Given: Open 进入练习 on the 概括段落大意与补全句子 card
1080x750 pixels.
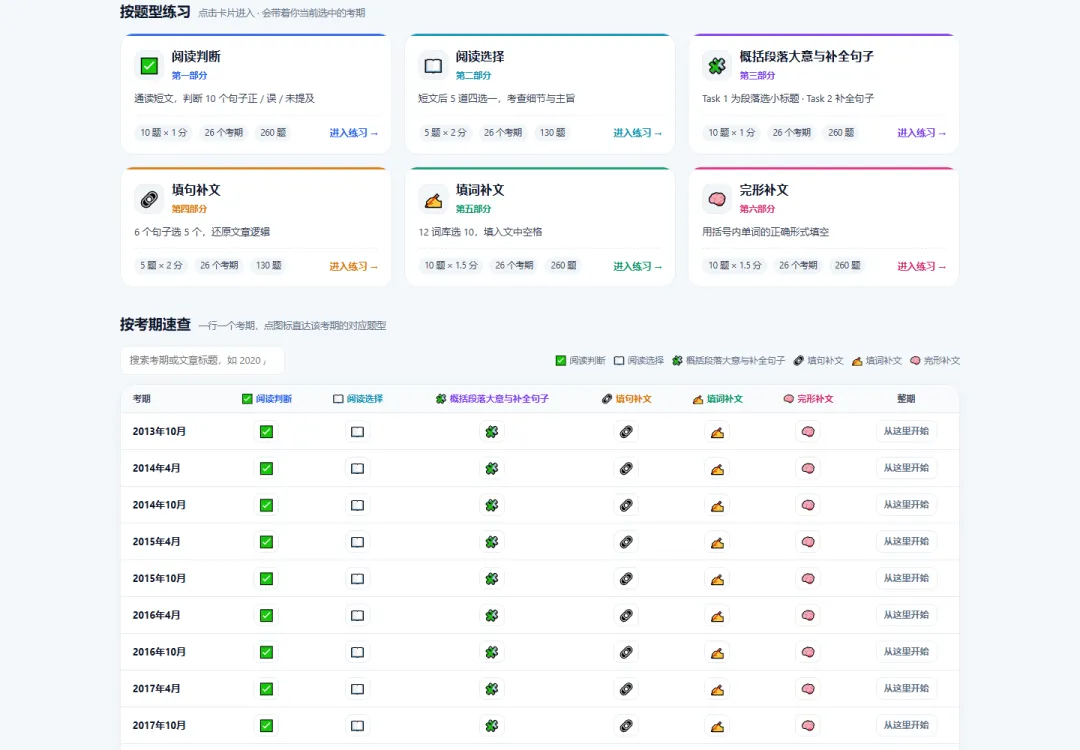Looking at the screenshot, I should [x=922, y=133].
